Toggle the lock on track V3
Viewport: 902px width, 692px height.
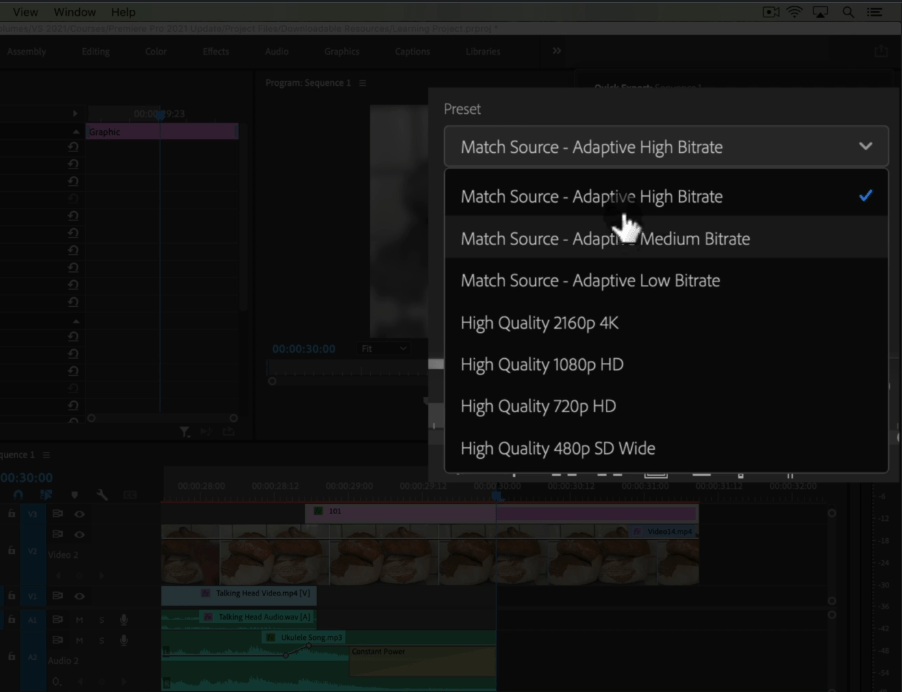click(12, 513)
